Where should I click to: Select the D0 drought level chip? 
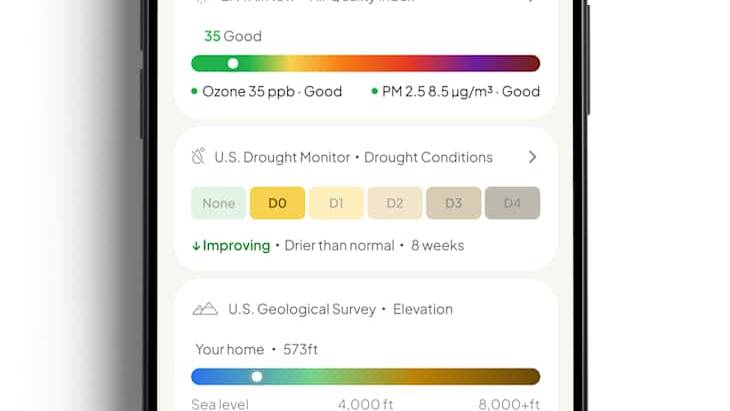(x=277, y=203)
